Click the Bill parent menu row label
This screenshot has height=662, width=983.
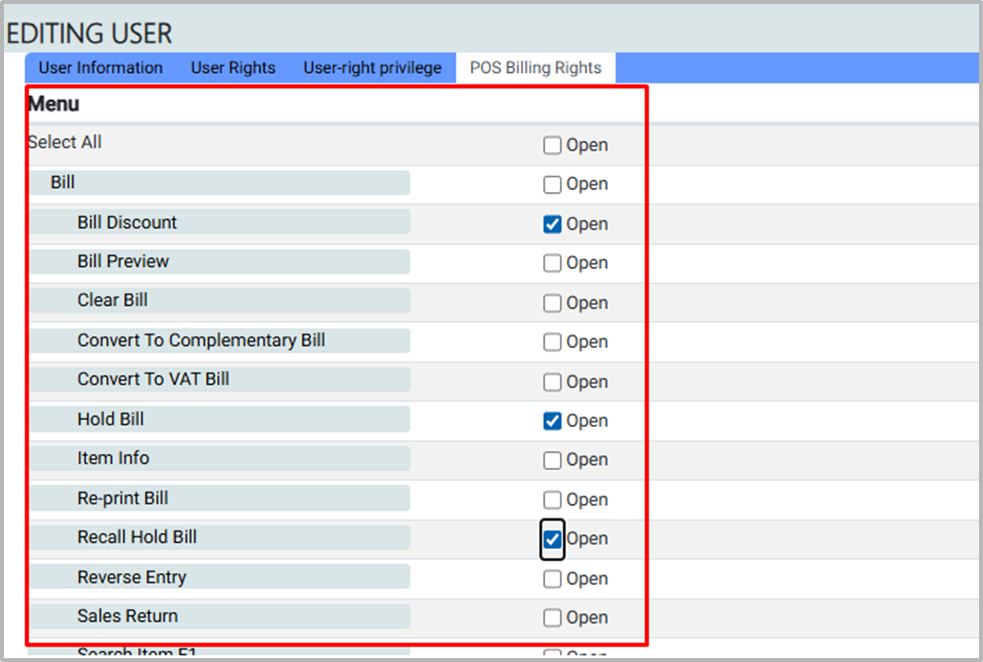click(x=63, y=183)
